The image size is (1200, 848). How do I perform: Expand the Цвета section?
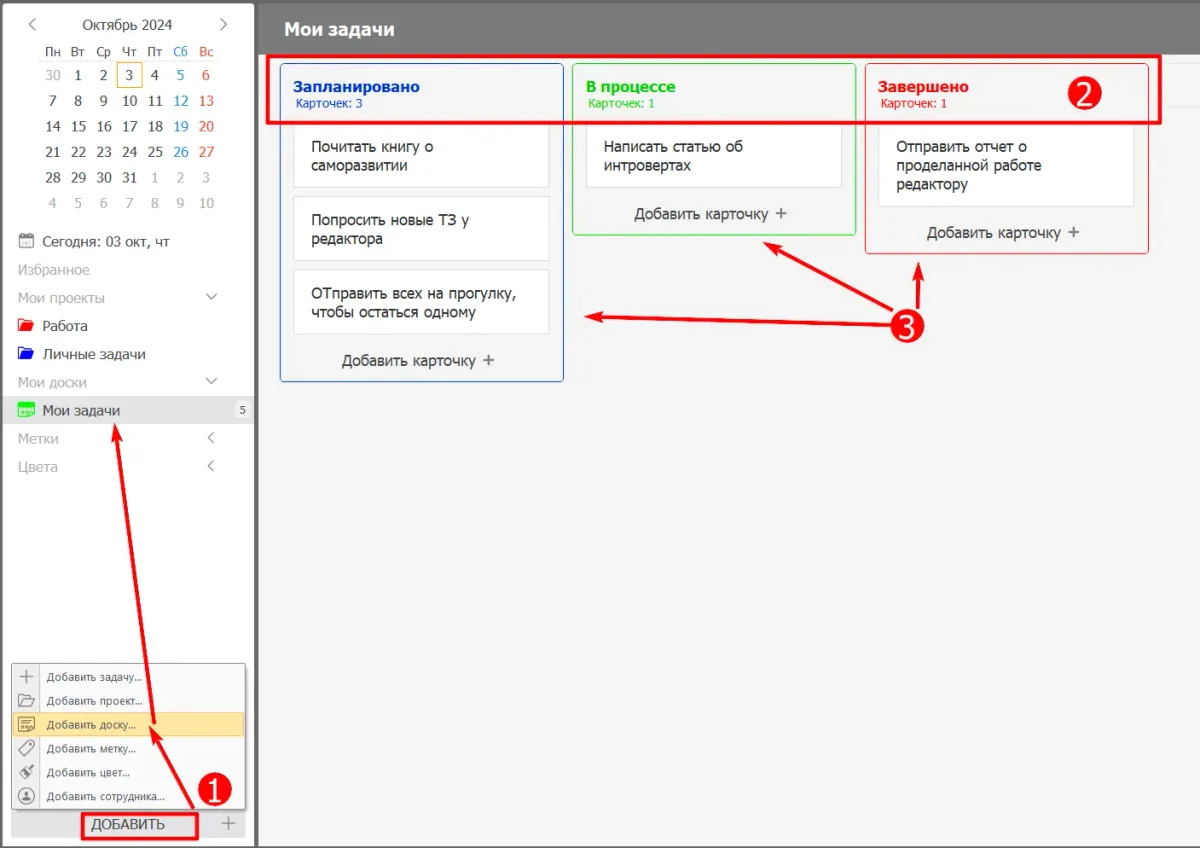pyautogui.click(x=211, y=466)
